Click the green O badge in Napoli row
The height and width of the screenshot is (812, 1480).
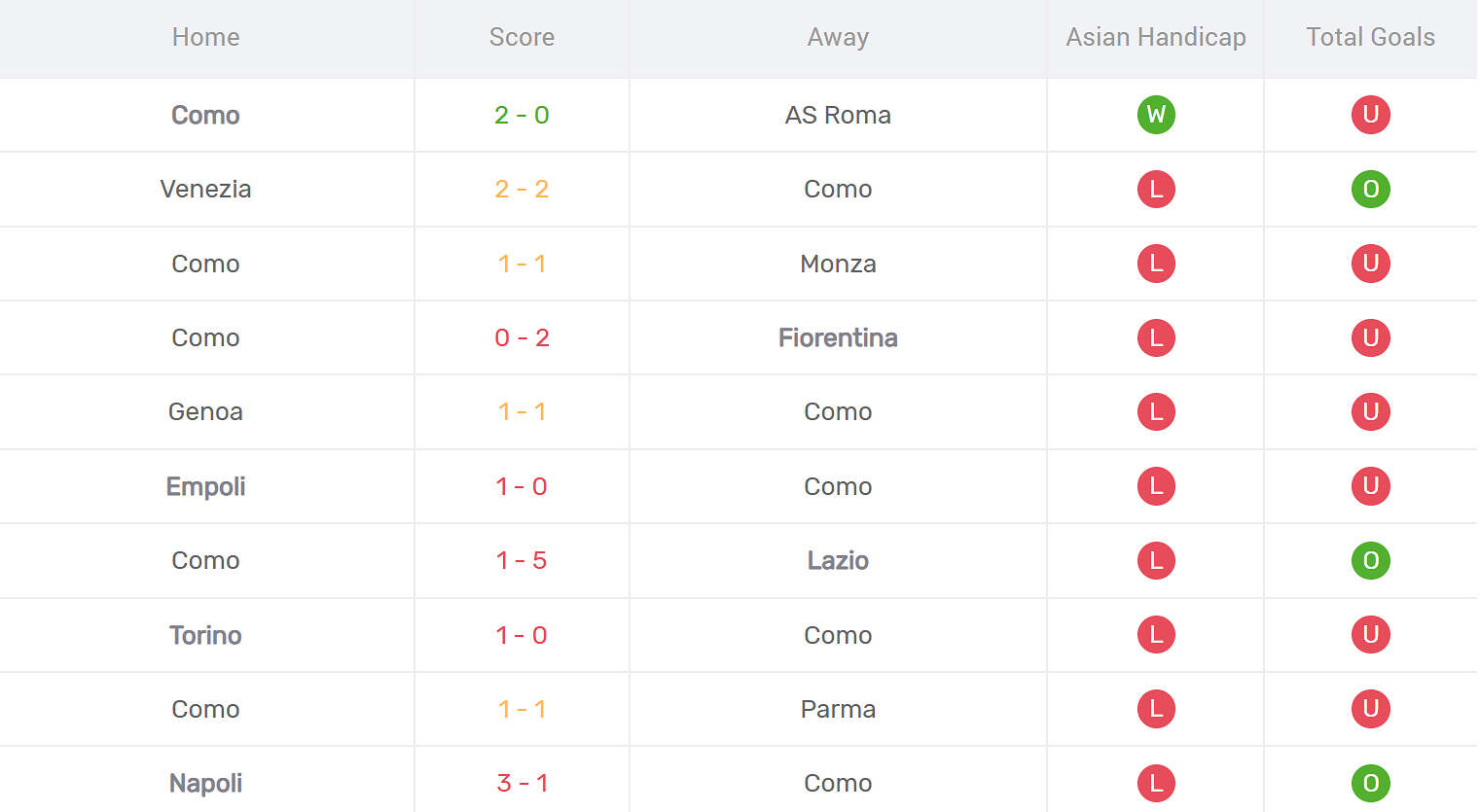(1370, 783)
